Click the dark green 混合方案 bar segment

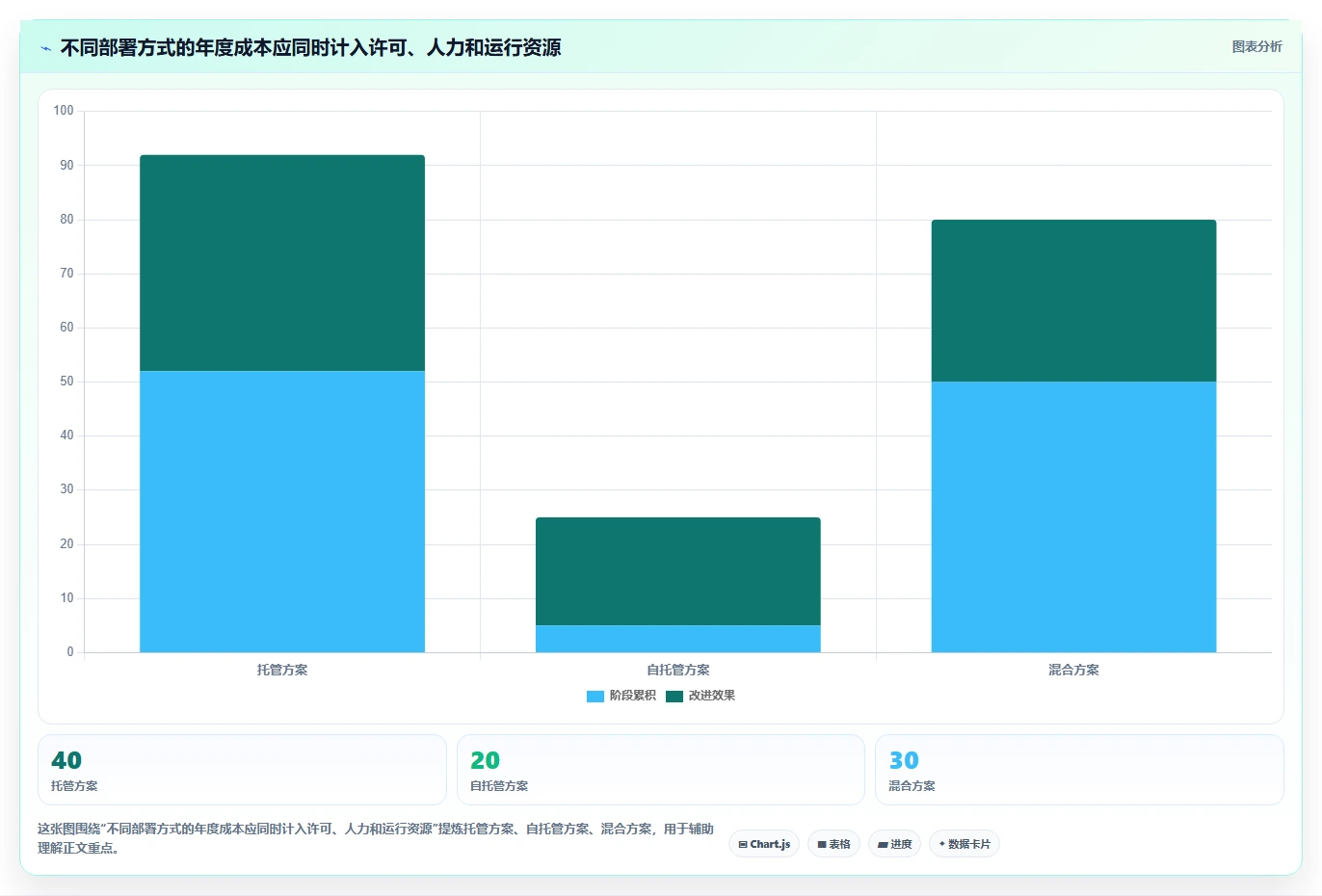[1073, 301]
